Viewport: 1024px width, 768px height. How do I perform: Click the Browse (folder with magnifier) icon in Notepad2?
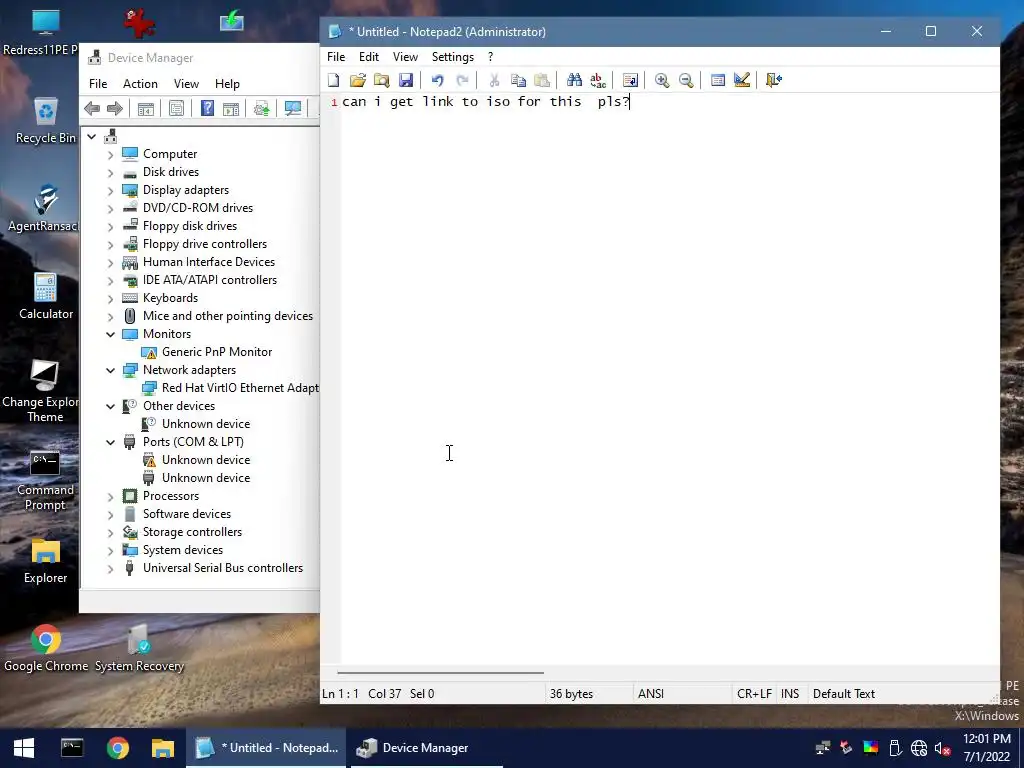(381, 80)
